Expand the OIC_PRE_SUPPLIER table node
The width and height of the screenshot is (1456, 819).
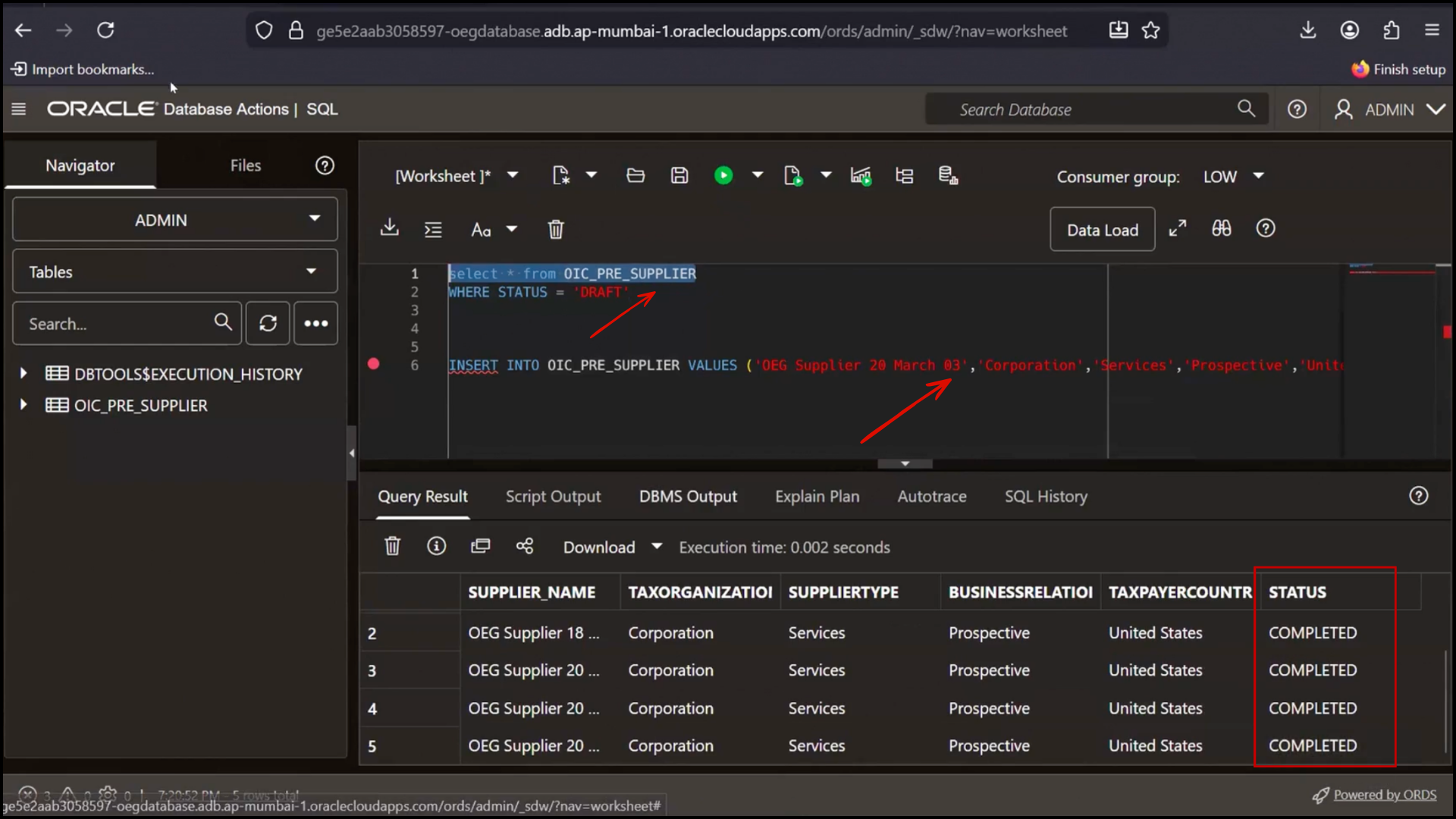(24, 405)
